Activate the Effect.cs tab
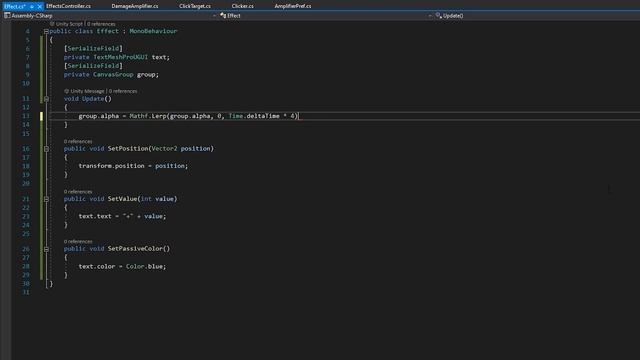 click(x=15, y=7)
